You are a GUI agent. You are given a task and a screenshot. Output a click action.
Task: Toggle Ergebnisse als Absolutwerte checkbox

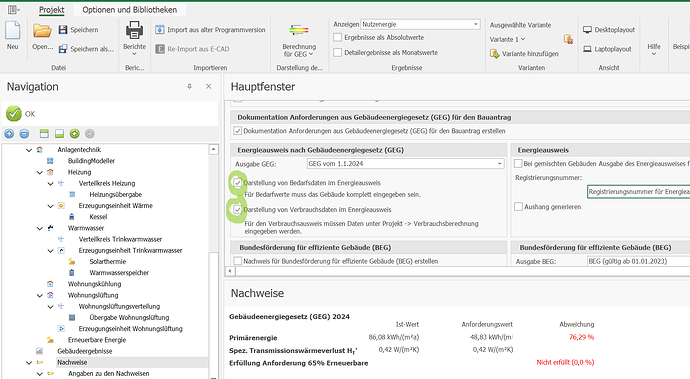pos(338,37)
